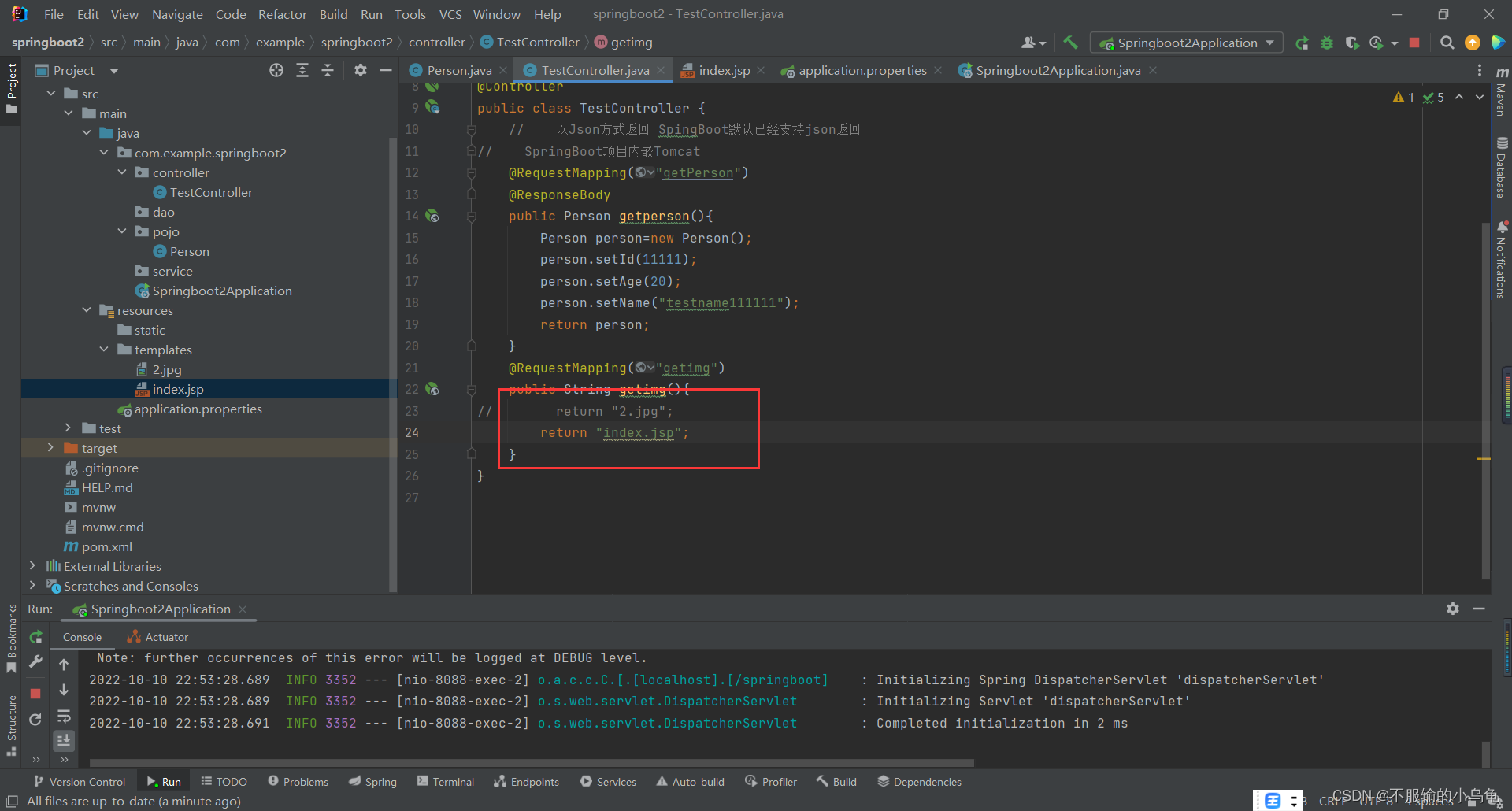The height and width of the screenshot is (811, 1512).
Task: Collapse all nodes in Project panel
Action: click(328, 70)
